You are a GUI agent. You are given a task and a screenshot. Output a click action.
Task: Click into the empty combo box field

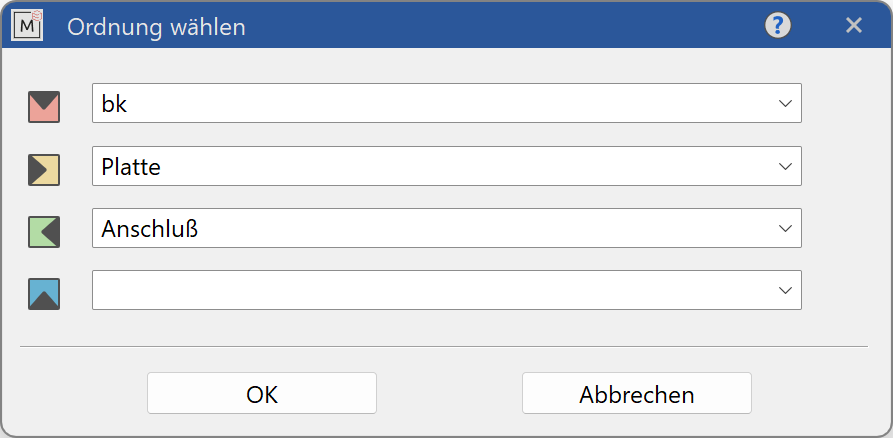tap(400, 290)
